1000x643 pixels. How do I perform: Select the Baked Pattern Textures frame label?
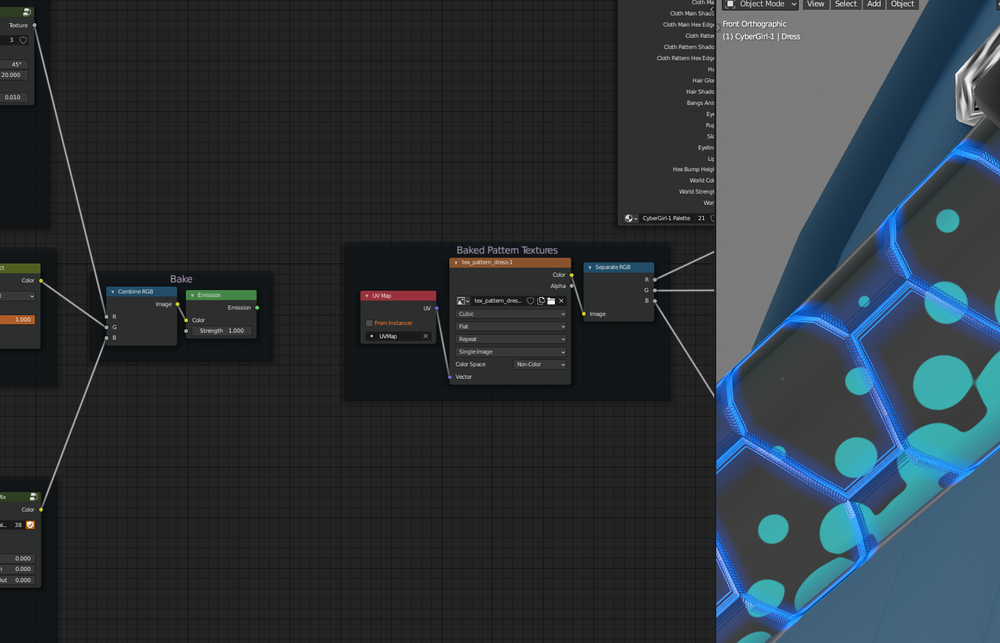coord(507,250)
